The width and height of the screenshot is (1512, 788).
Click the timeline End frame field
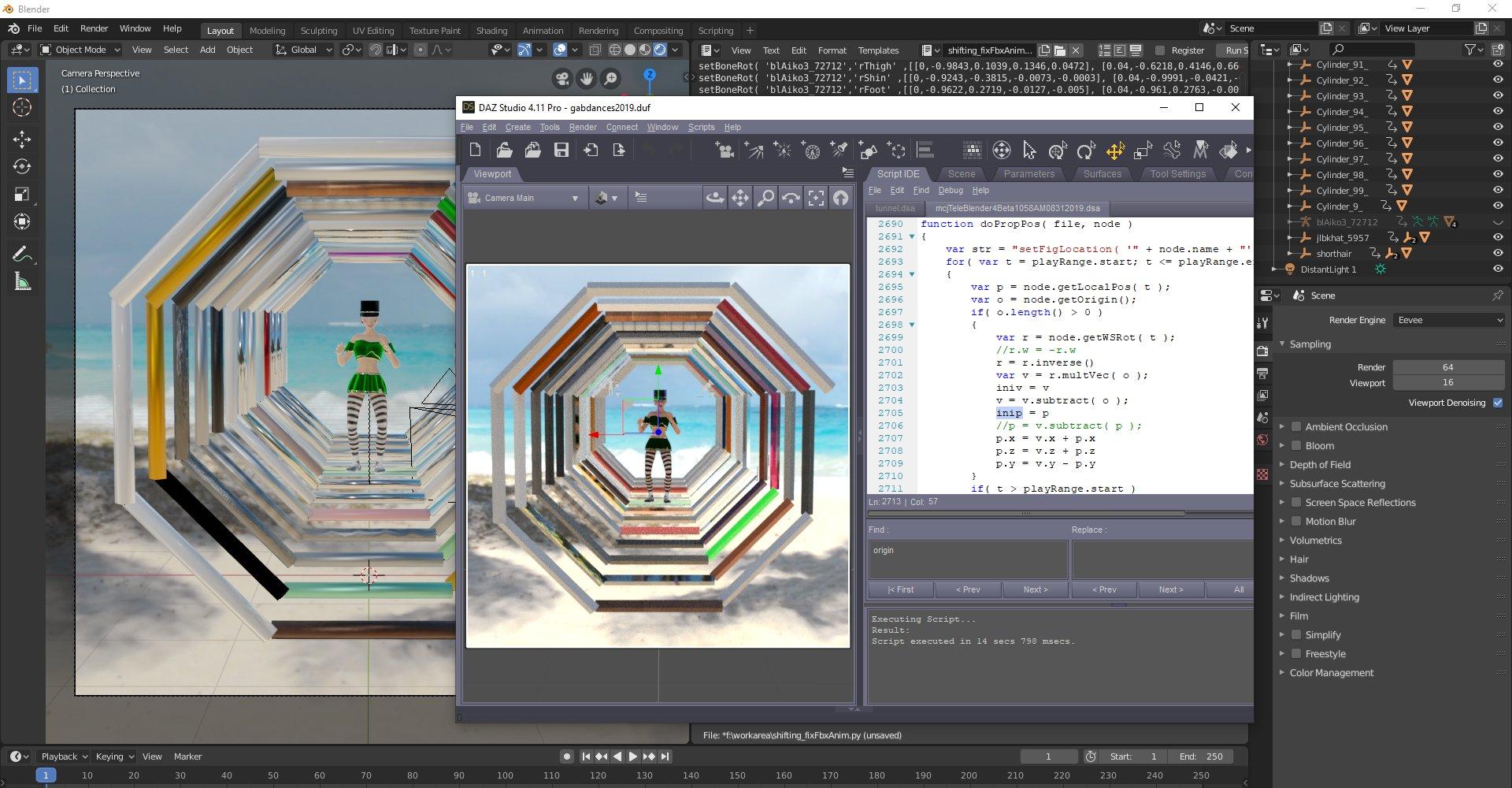[1202, 756]
